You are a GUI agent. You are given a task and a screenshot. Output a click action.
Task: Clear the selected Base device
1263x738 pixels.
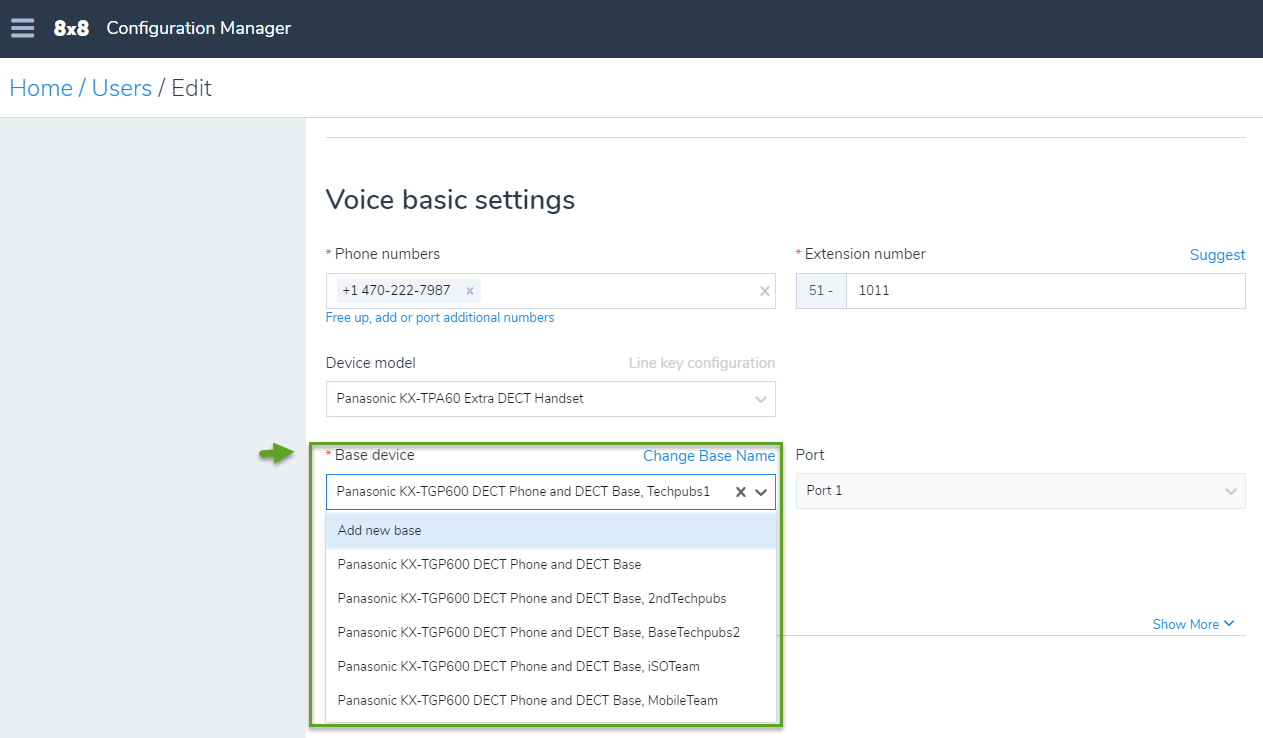(x=741, y=492)
